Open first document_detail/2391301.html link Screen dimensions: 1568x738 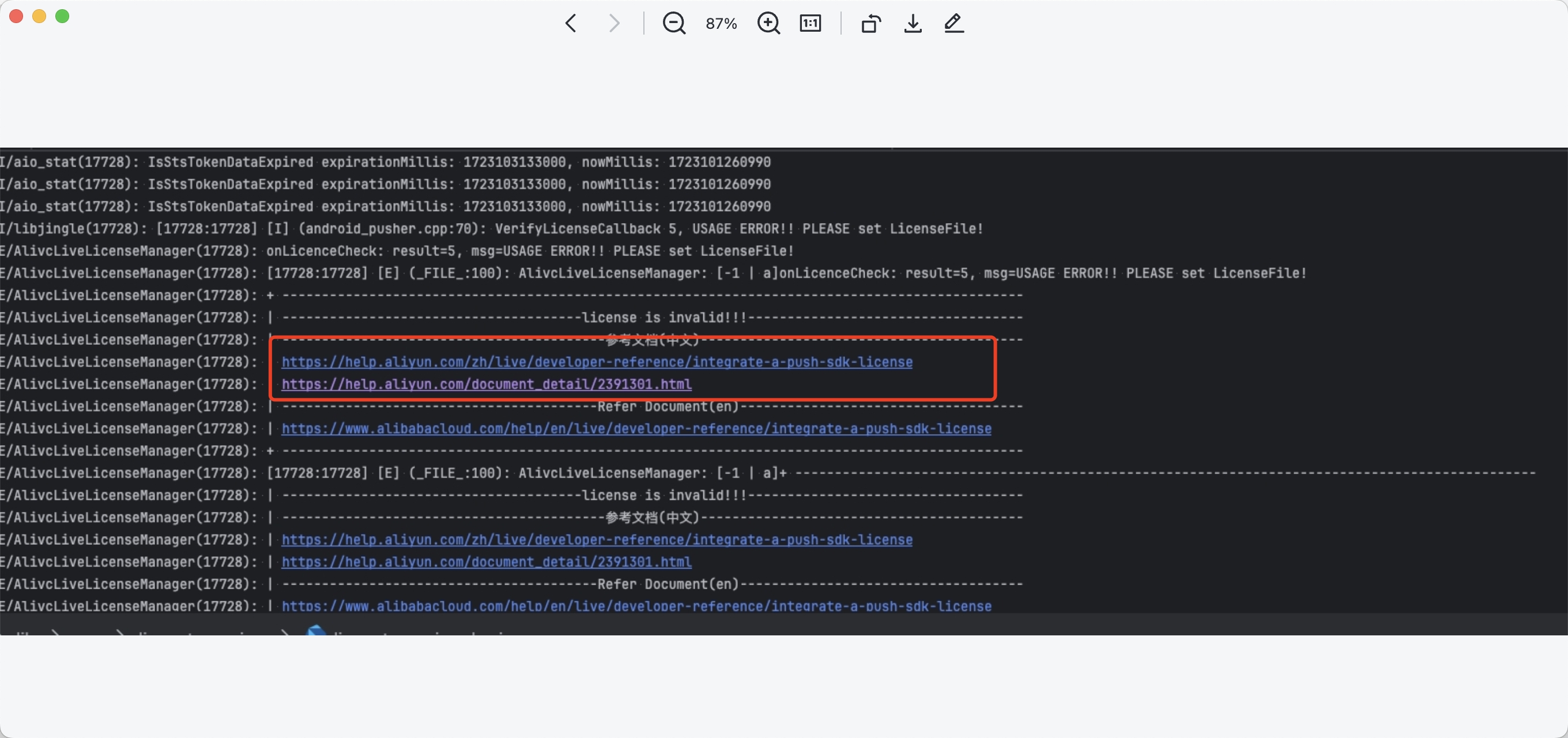click(x=487, y=384)
